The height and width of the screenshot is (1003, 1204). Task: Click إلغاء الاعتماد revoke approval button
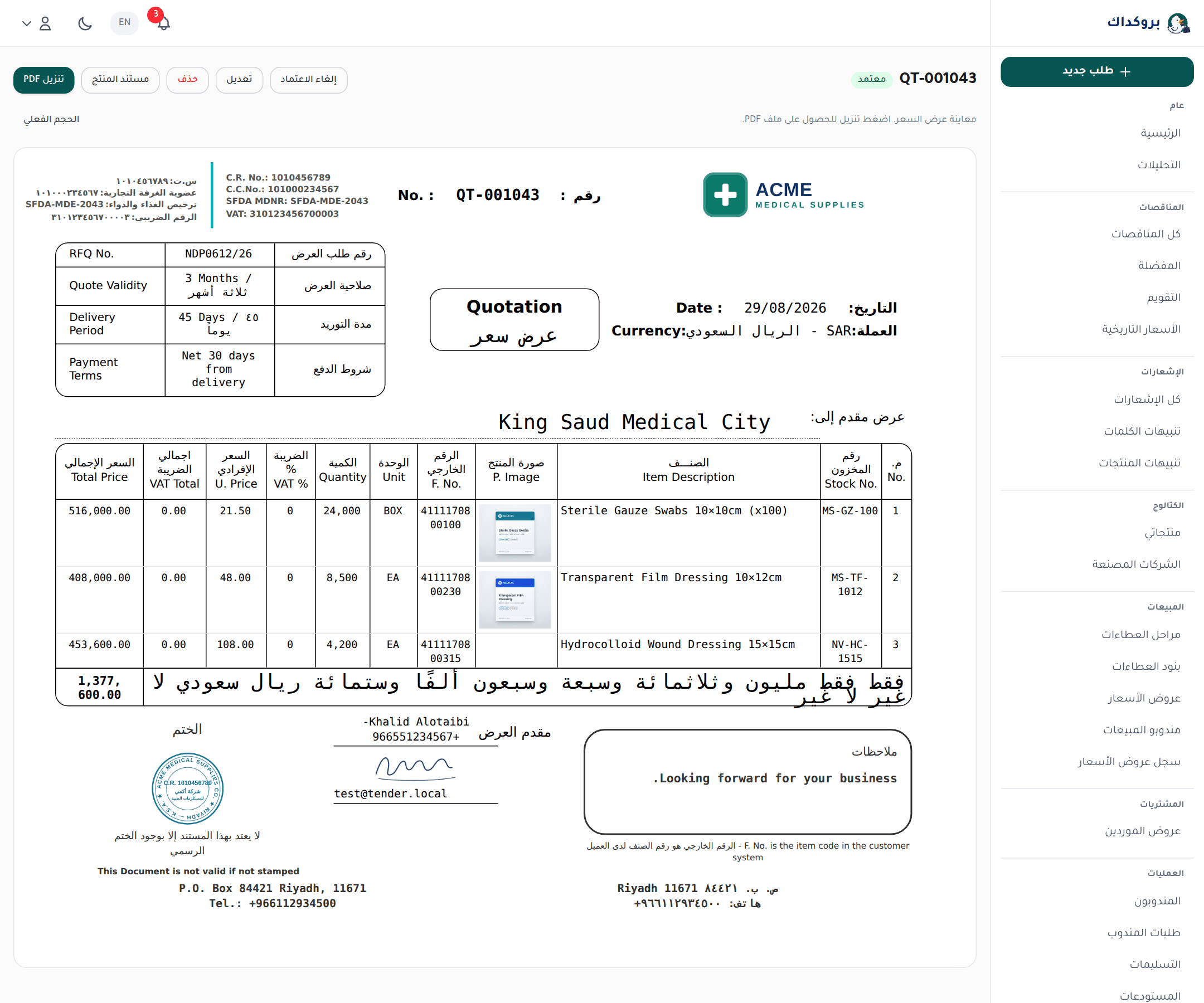308,80
